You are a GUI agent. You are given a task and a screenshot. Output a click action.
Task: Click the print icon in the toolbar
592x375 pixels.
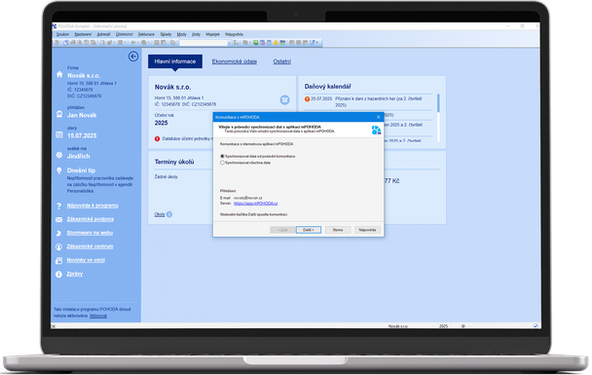[73, 43]
